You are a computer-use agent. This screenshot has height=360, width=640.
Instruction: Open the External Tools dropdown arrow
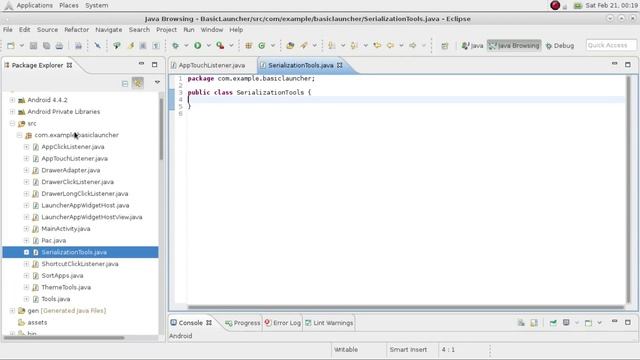(x=231, y=46)
